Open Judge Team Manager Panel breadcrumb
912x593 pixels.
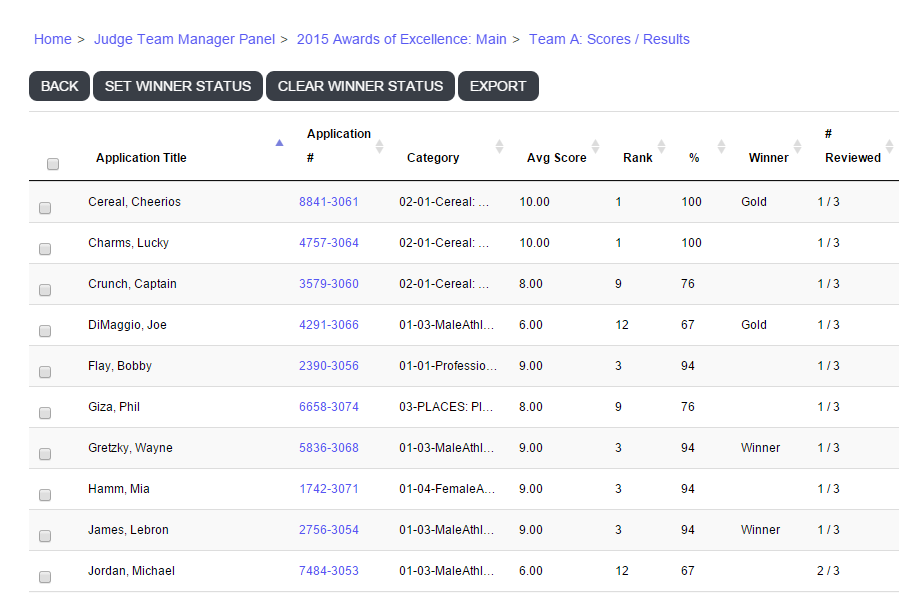coord(184,39)
